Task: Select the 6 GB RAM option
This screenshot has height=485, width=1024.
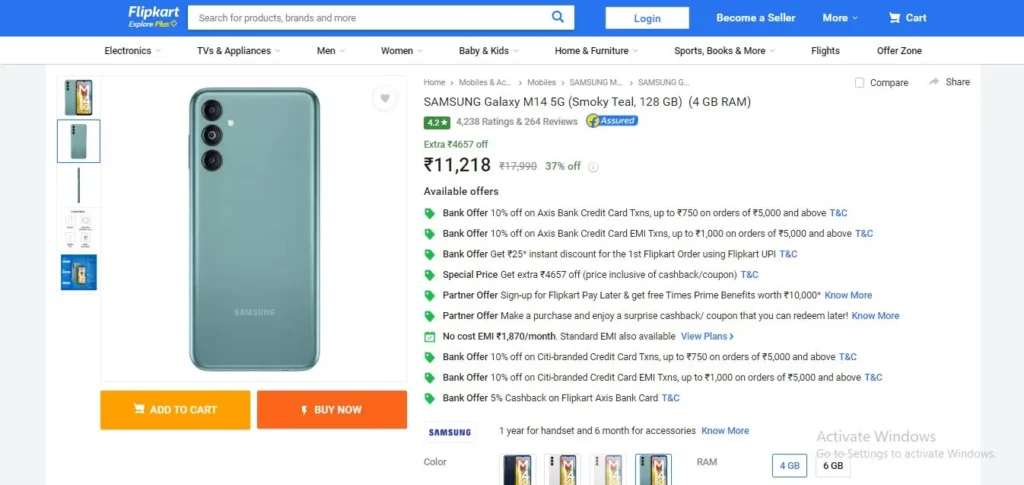Action: point(833,465)
